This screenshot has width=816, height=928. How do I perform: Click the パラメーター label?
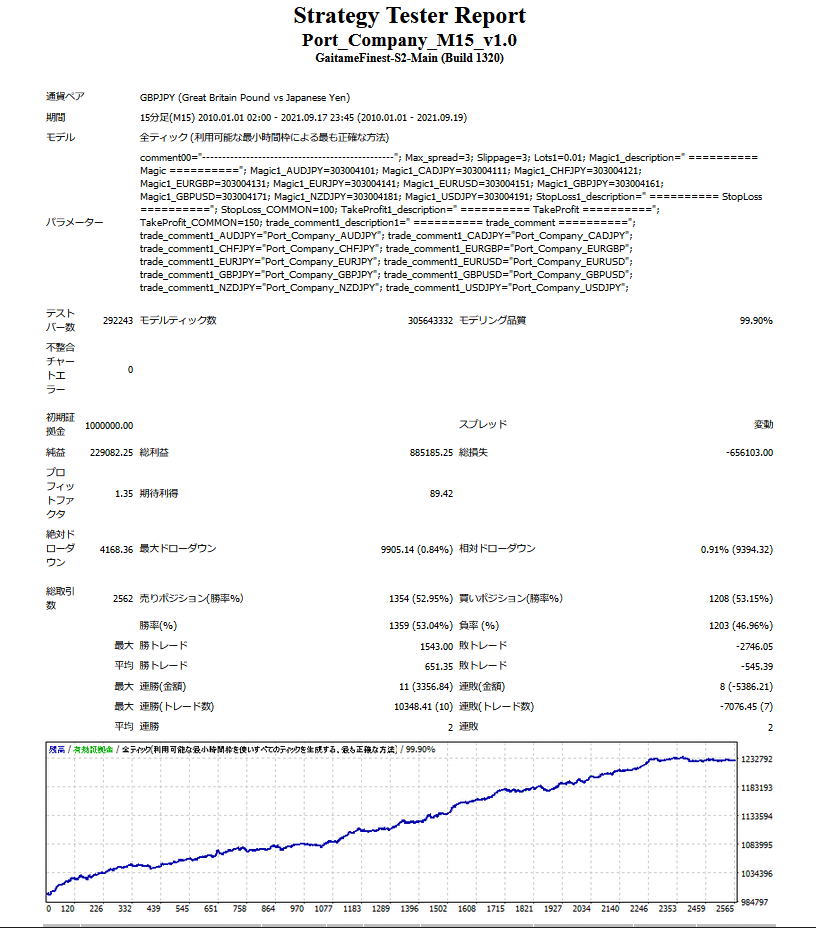75,223
